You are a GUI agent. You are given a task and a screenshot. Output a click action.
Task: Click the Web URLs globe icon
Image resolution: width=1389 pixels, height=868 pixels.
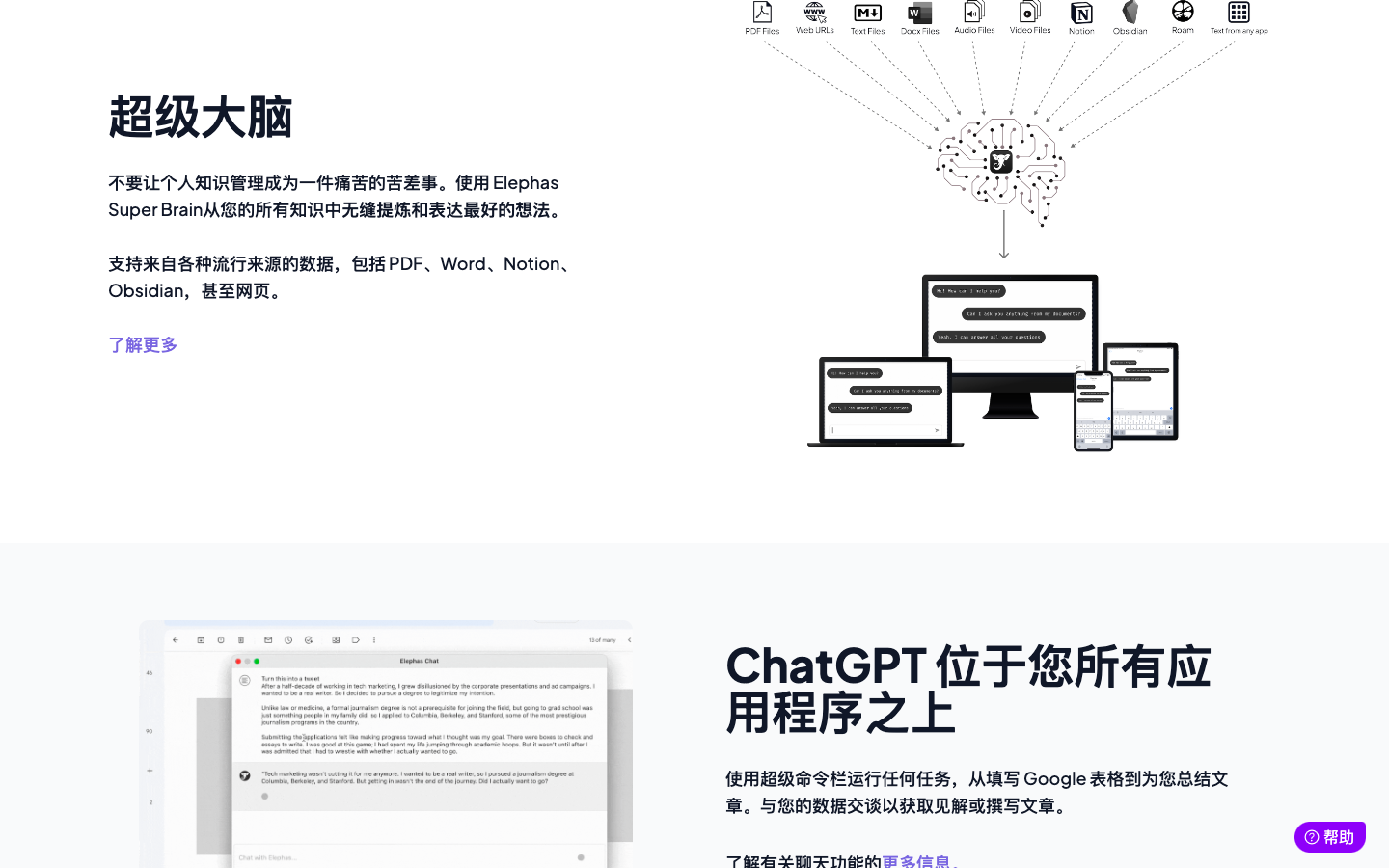[815, 12]
